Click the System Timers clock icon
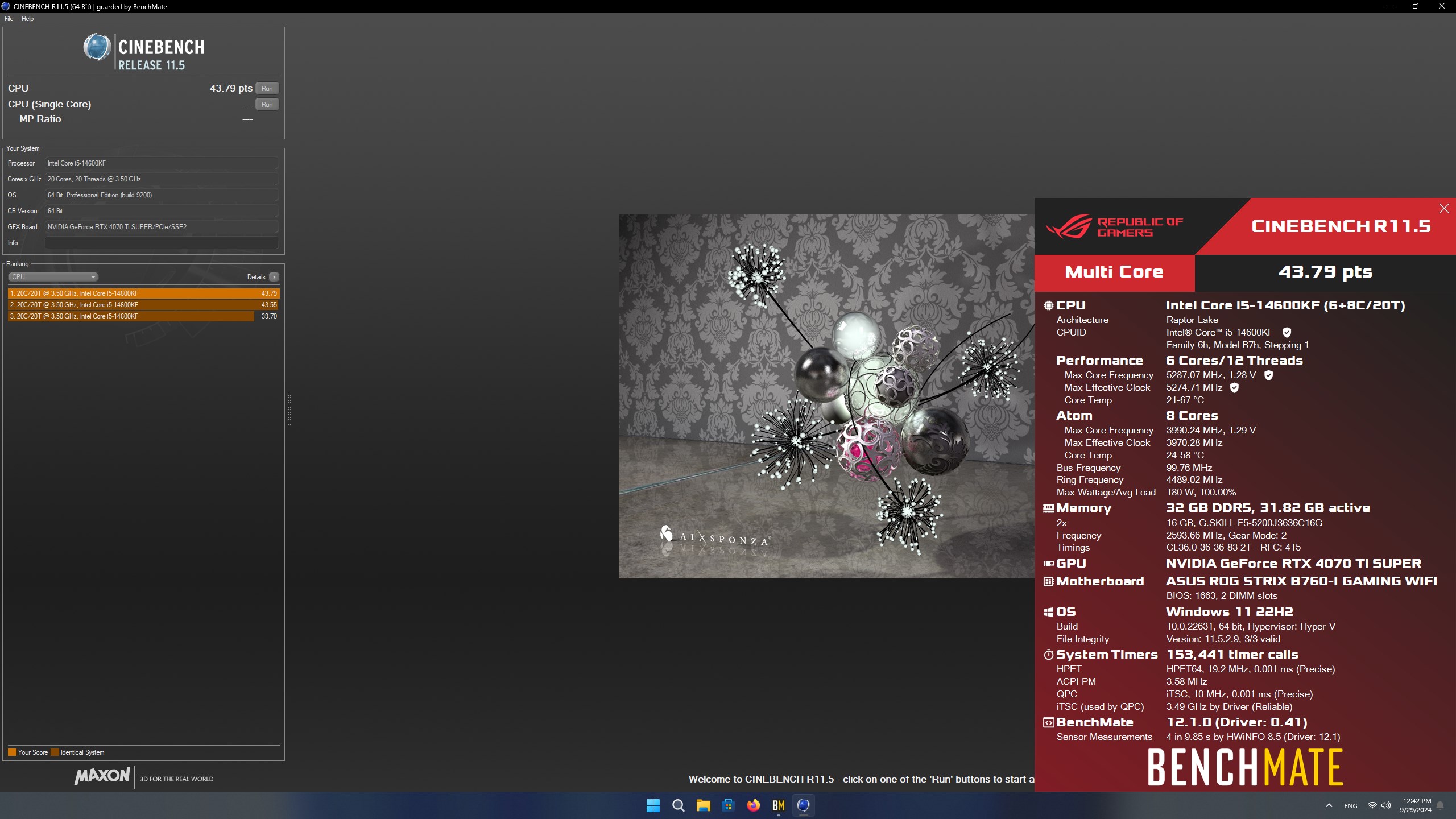The image size is (1456, 819). pos(1048,655)
